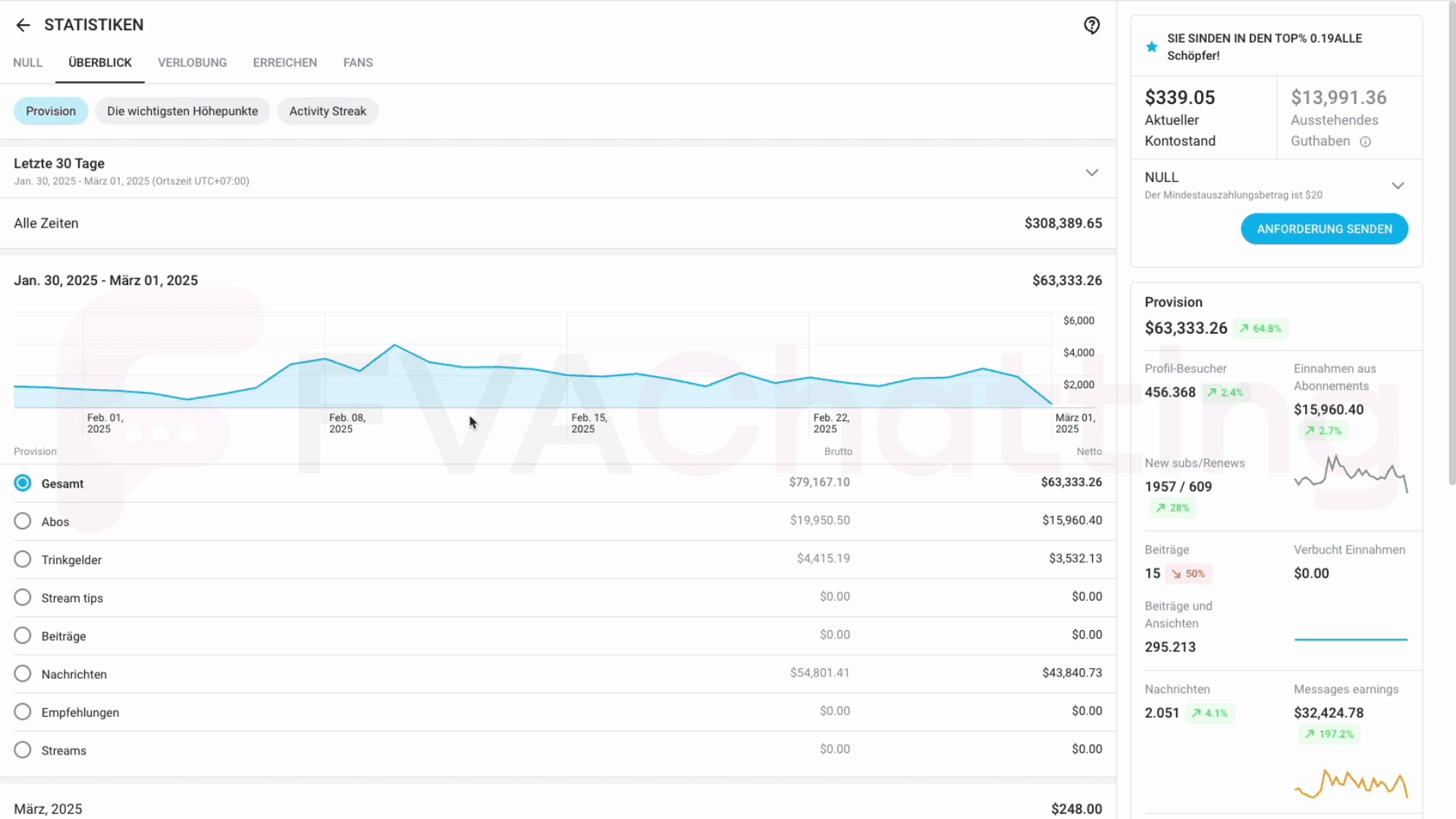The image size is (1456, 819).
Task: Open Die wichtigsten Höhepunkte filter
Action: 182,111
